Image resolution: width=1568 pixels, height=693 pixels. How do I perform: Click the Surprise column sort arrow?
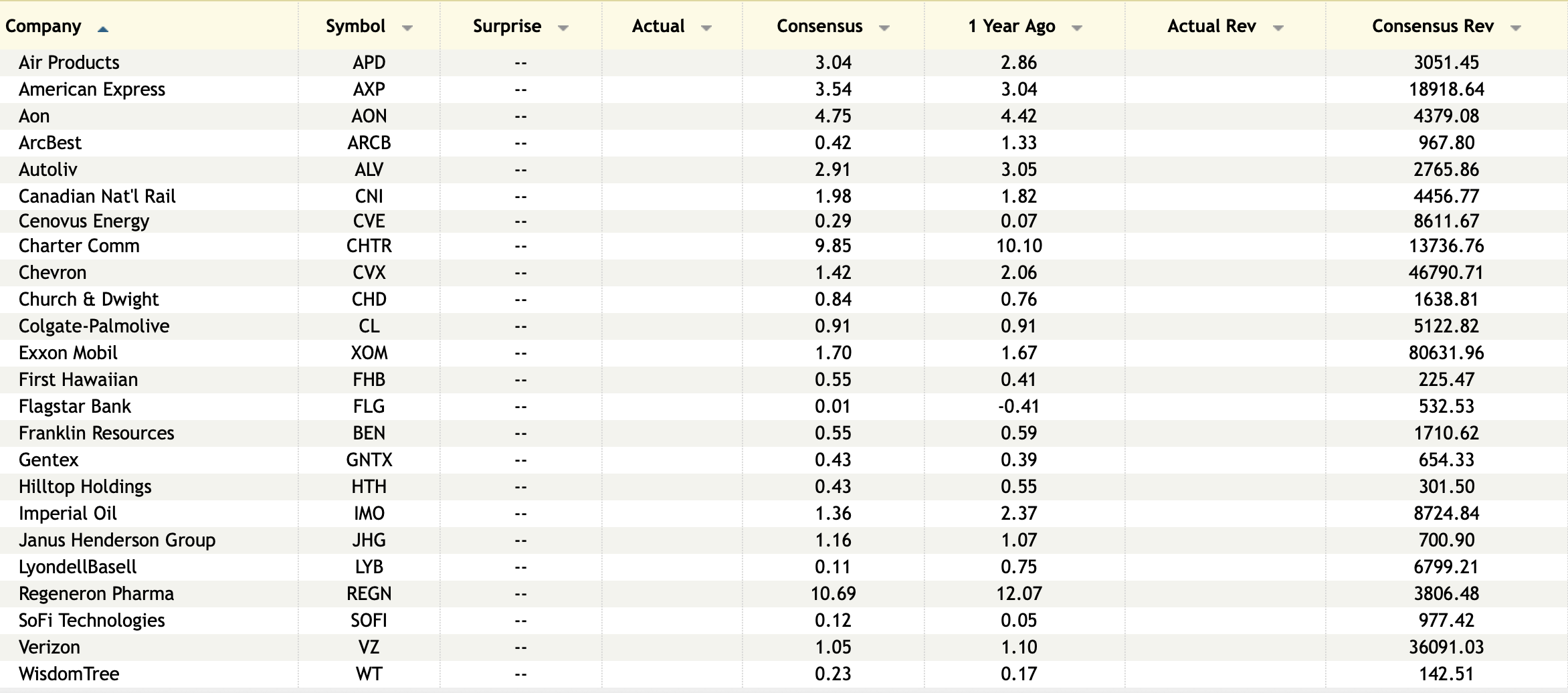[x=563, y=28]
